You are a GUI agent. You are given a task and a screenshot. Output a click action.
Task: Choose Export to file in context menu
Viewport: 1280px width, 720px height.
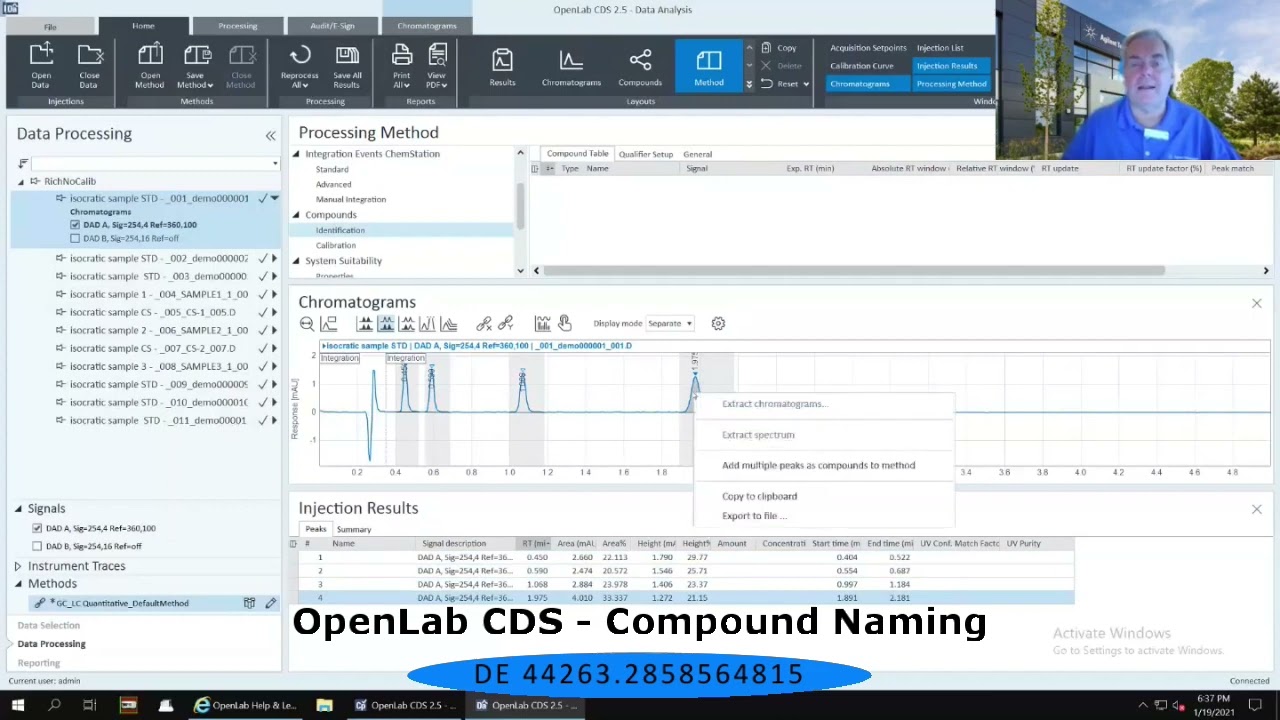click(x=754, y=516)
